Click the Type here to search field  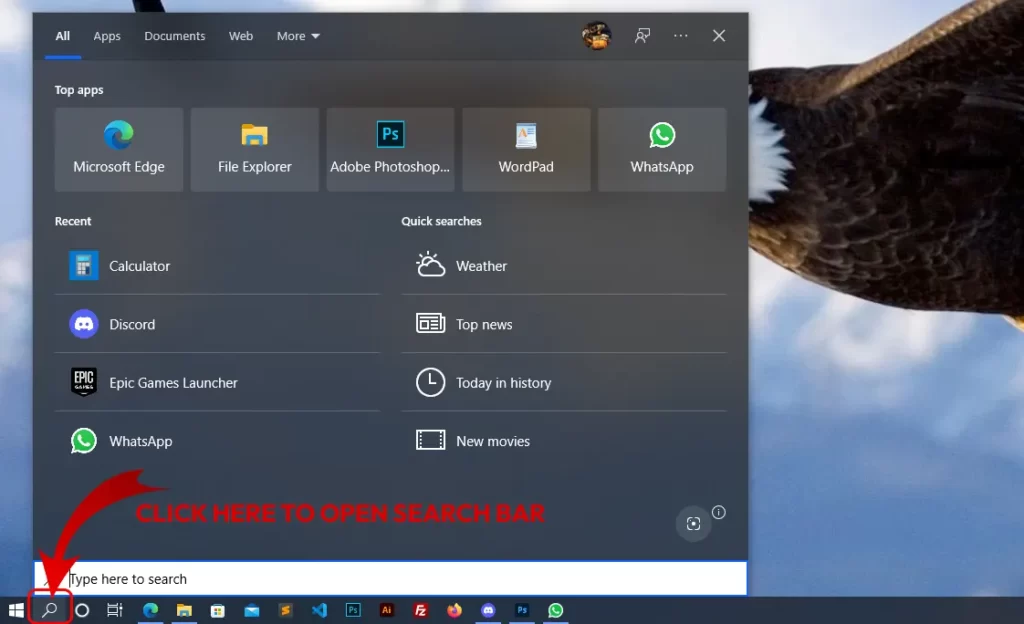391,578
